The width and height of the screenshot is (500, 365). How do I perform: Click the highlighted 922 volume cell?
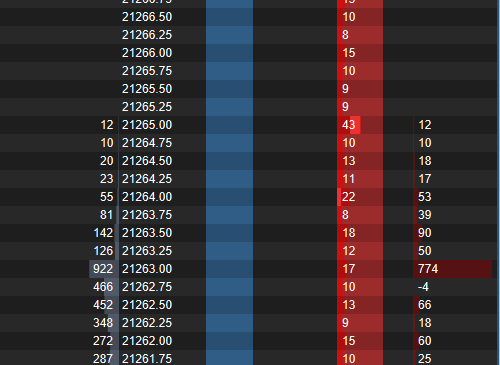point(103,269)
